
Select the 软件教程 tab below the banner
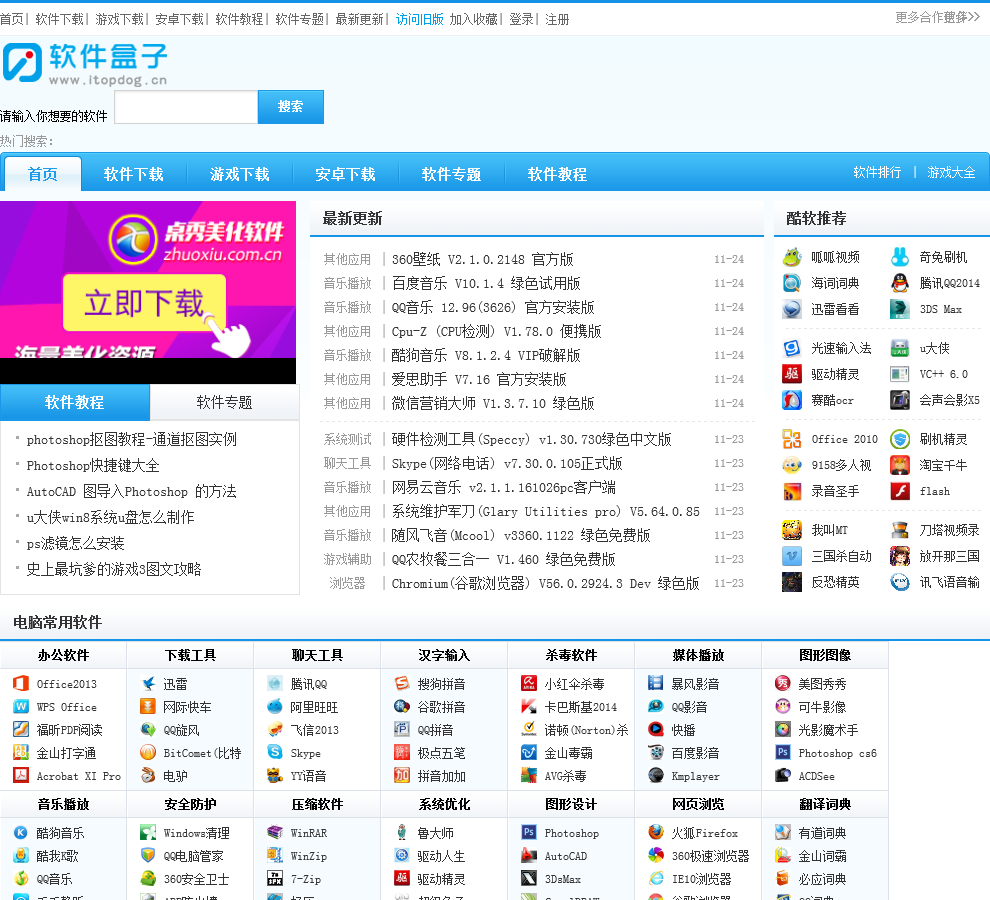(x=75, y=402)
